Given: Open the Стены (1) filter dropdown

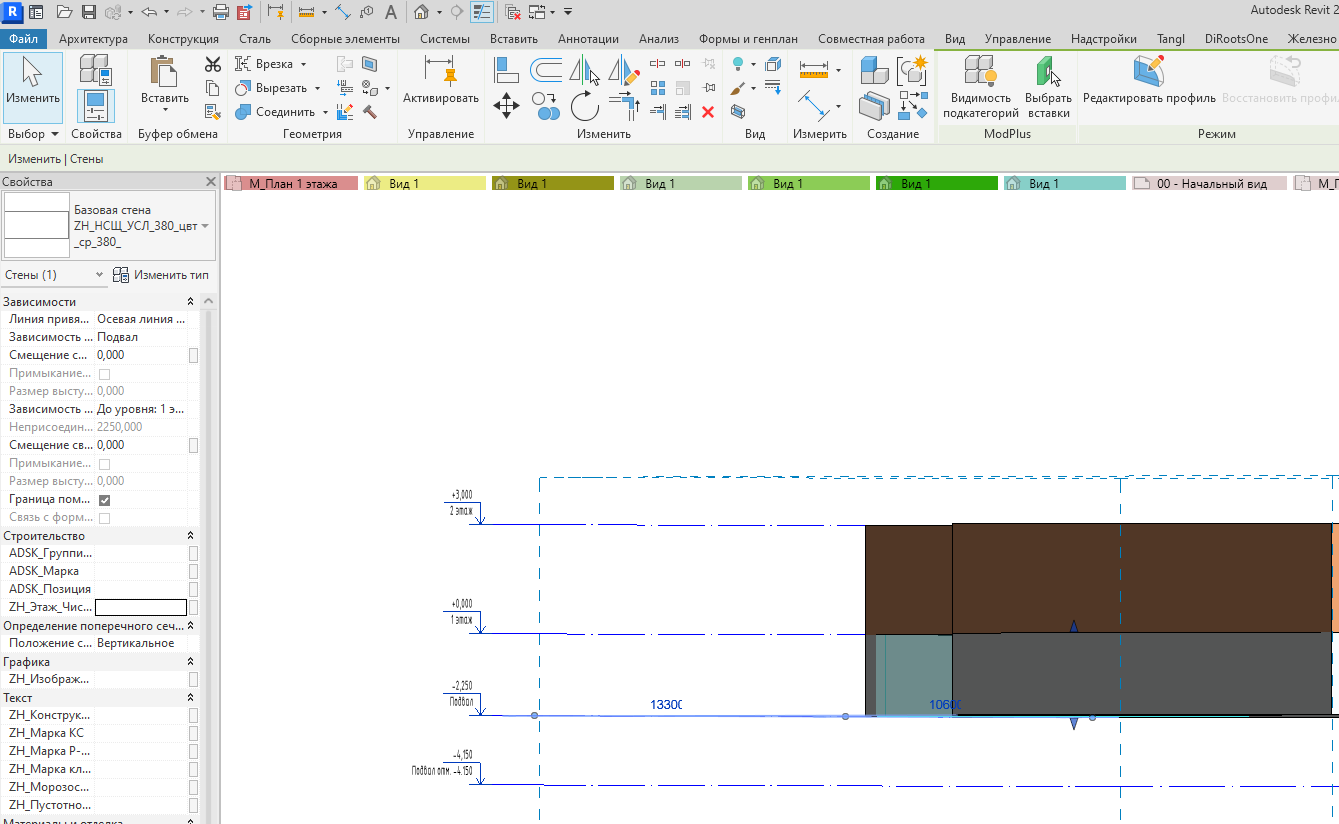Looking at the screenshot, I should click(x=99, y=275).
